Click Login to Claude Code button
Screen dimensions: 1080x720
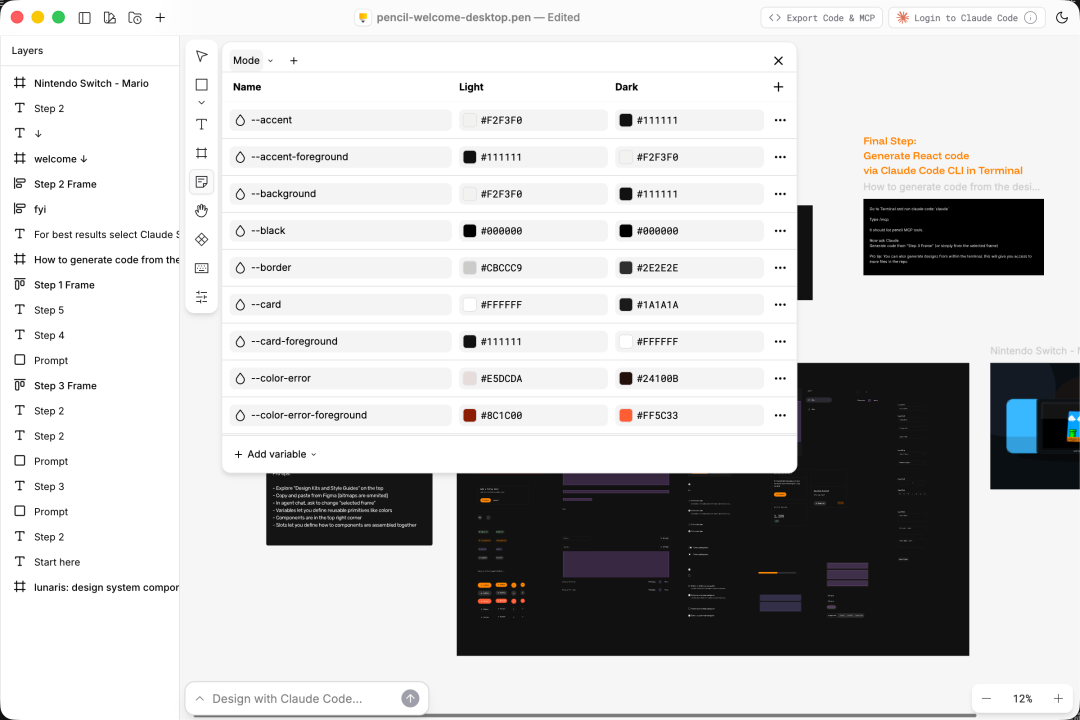[966, 18]
